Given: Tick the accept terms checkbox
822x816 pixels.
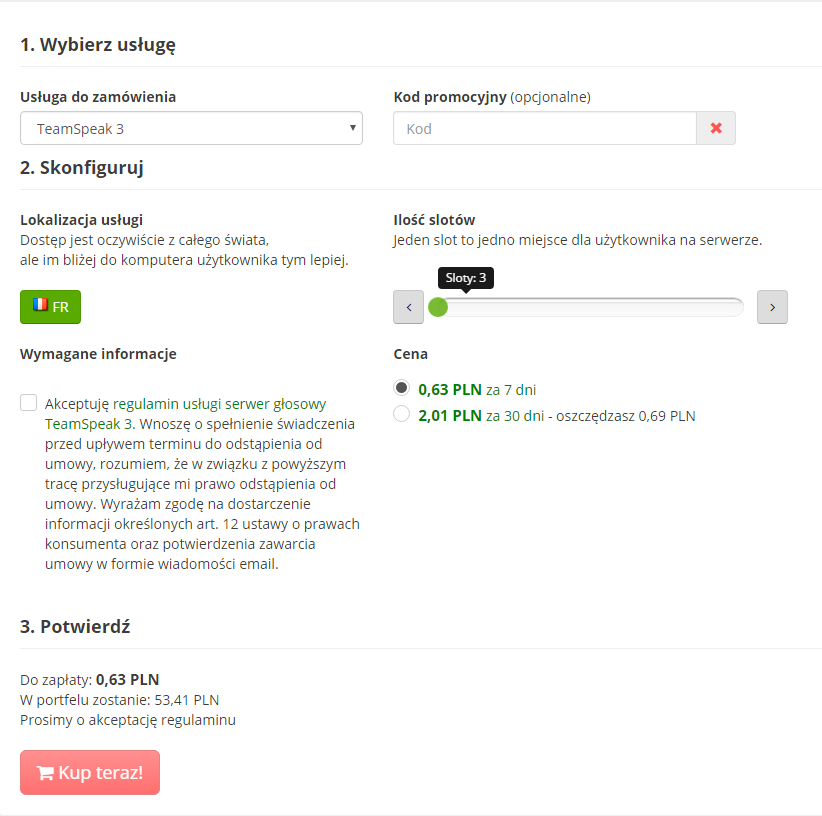Looking at the screenshot, I should (29, 403).
